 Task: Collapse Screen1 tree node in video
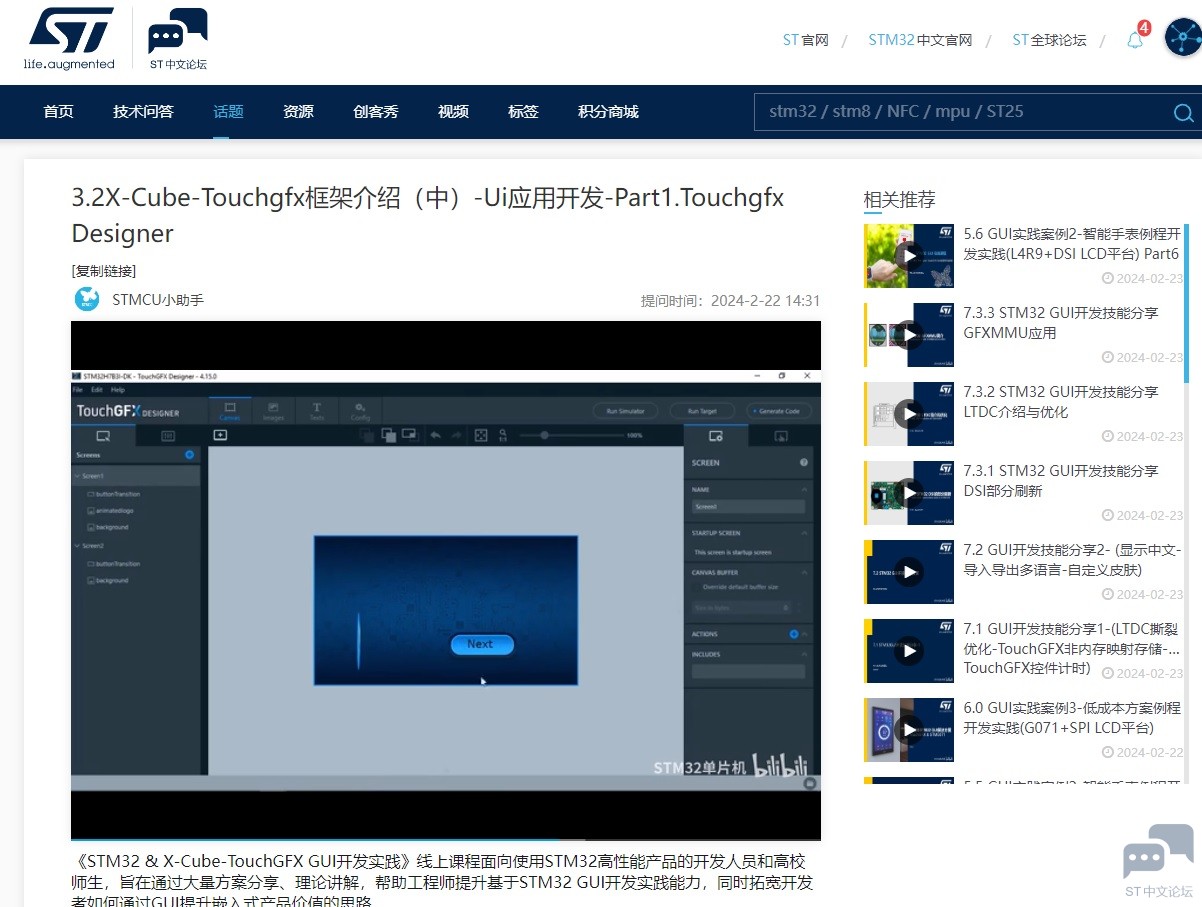tap(76, 477)
